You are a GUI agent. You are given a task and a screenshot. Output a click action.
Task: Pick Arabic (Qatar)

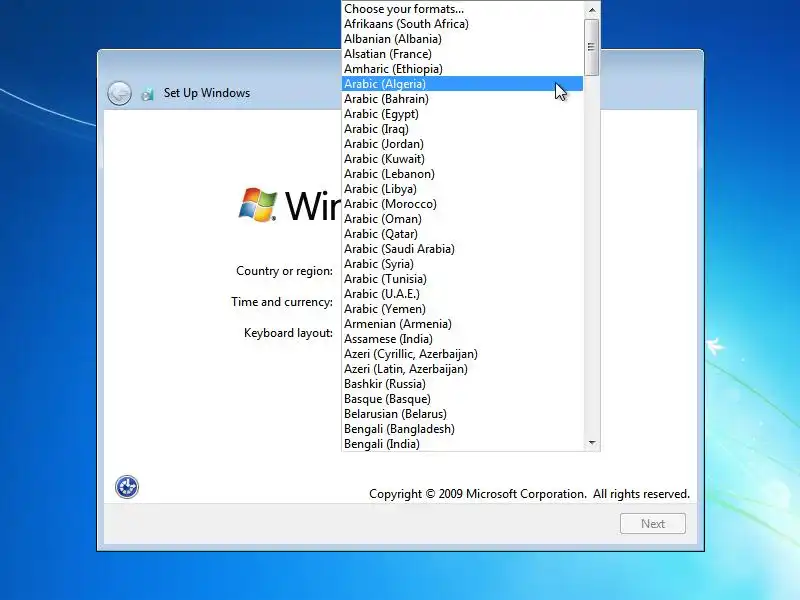coord(462,234)
